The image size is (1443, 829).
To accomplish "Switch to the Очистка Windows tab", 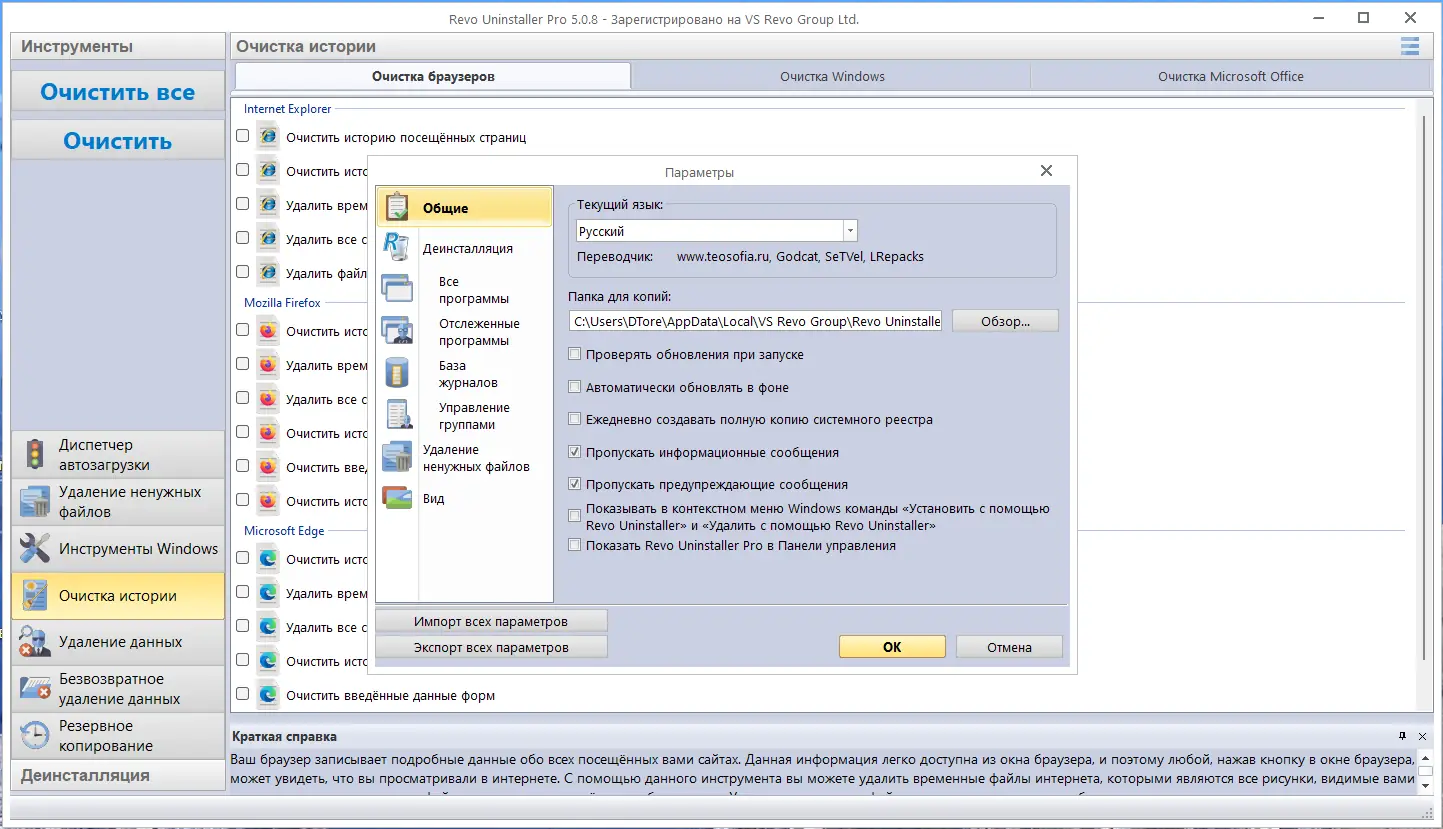I will pyautogui.click(x=832, y=76).
